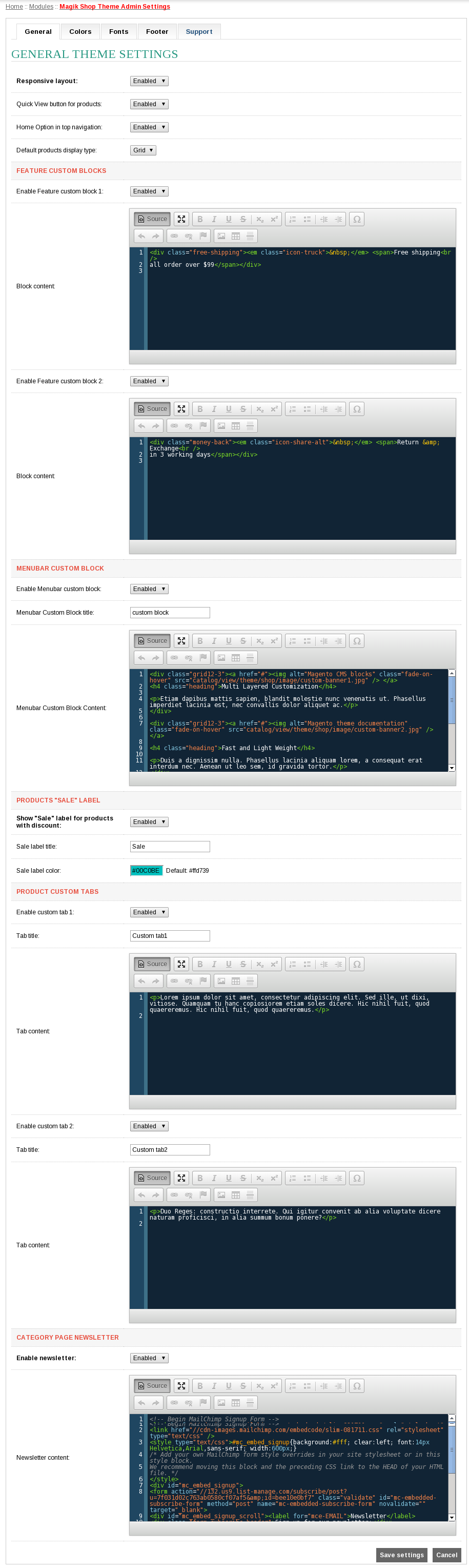The height and width of the screenshot is (1568, 469).
Task: Switch to the Support tab
Action: [x=199, y=32]
